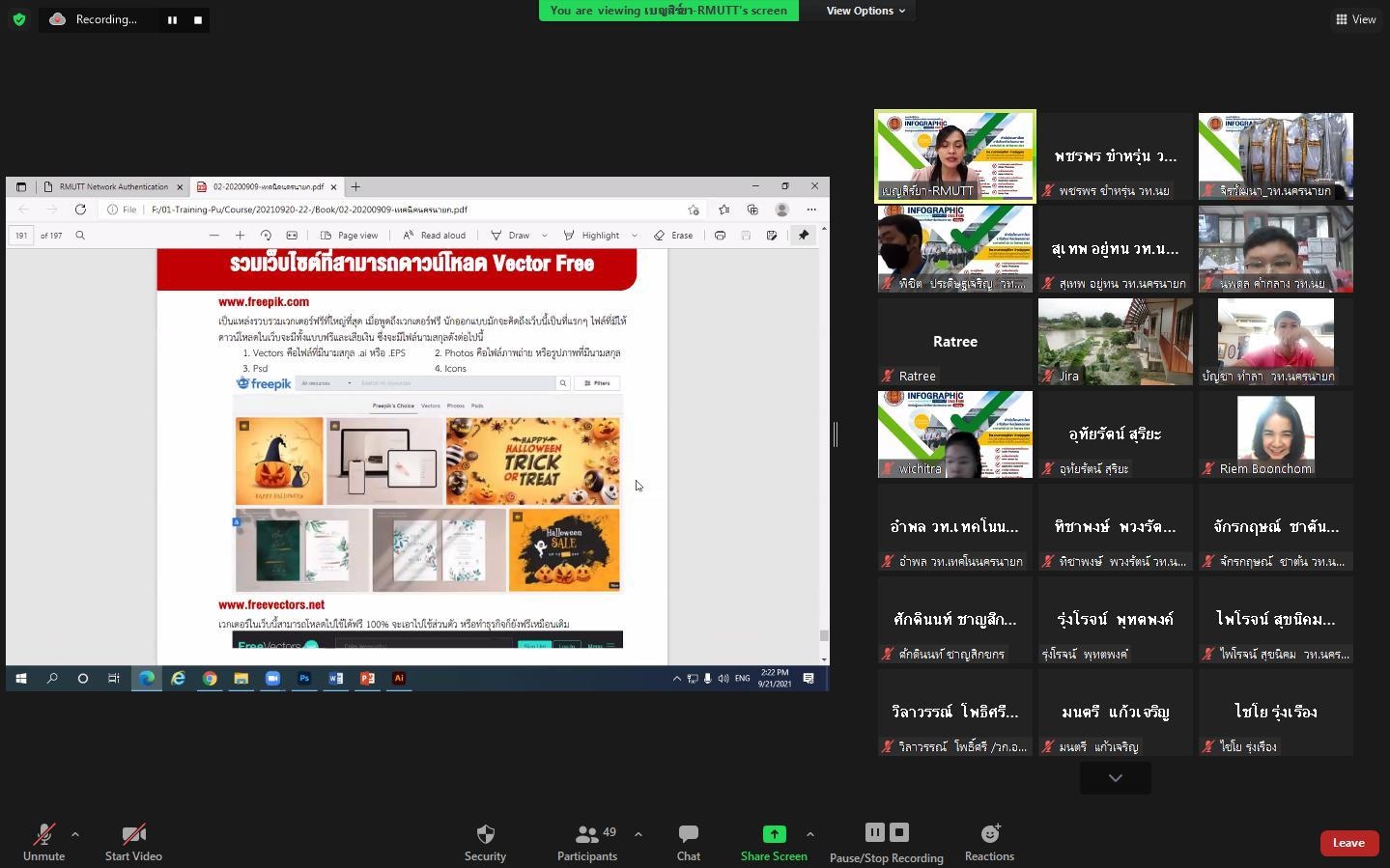Open the Security menu in Zoom
This screenshot has height=868, width=1390.
(x=485, y=842)
